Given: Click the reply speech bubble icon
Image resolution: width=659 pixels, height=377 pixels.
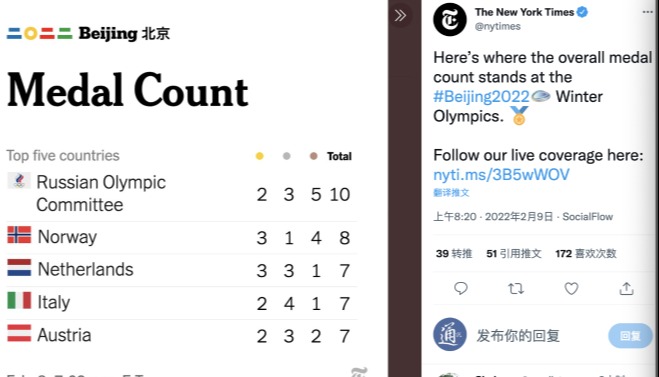Looking at the screenshot, I should click(461, 288).
